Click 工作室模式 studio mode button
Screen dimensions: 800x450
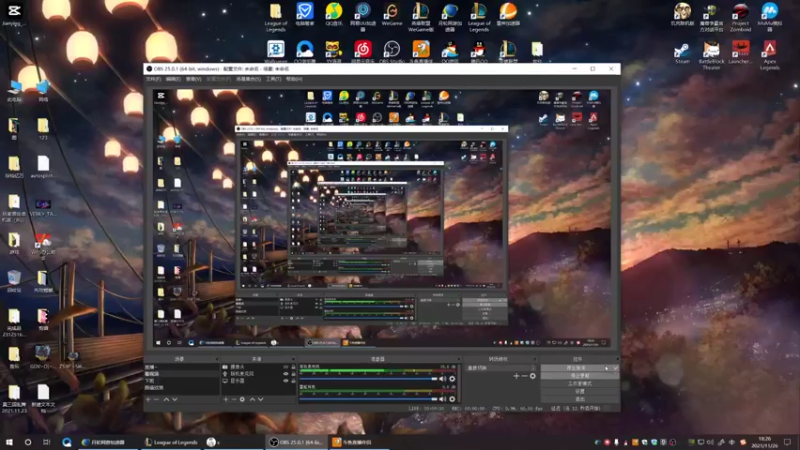(x=580, y=383)
